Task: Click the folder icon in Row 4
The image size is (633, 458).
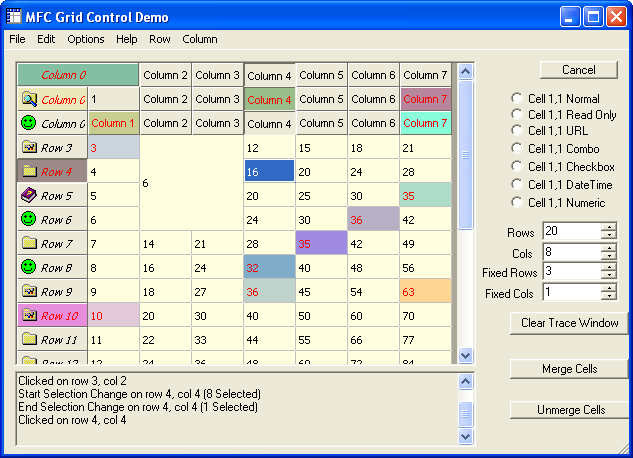Action: [x=29, y=171]
